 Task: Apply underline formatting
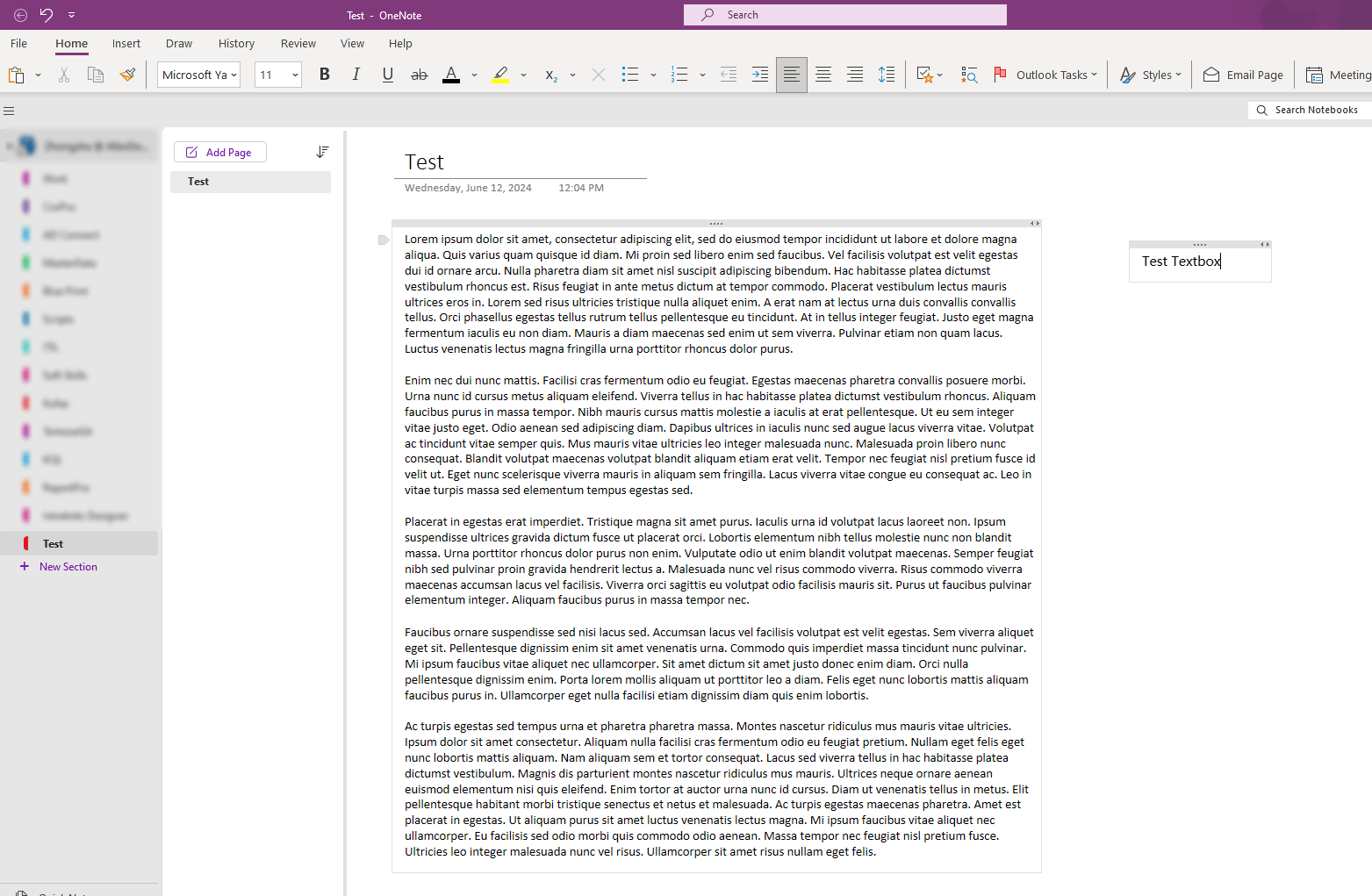coord(387,75)
